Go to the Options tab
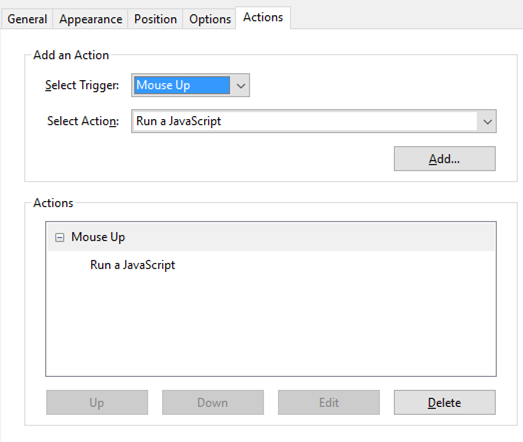The height and width of the screenshot is (442, 523). point(210,19)
